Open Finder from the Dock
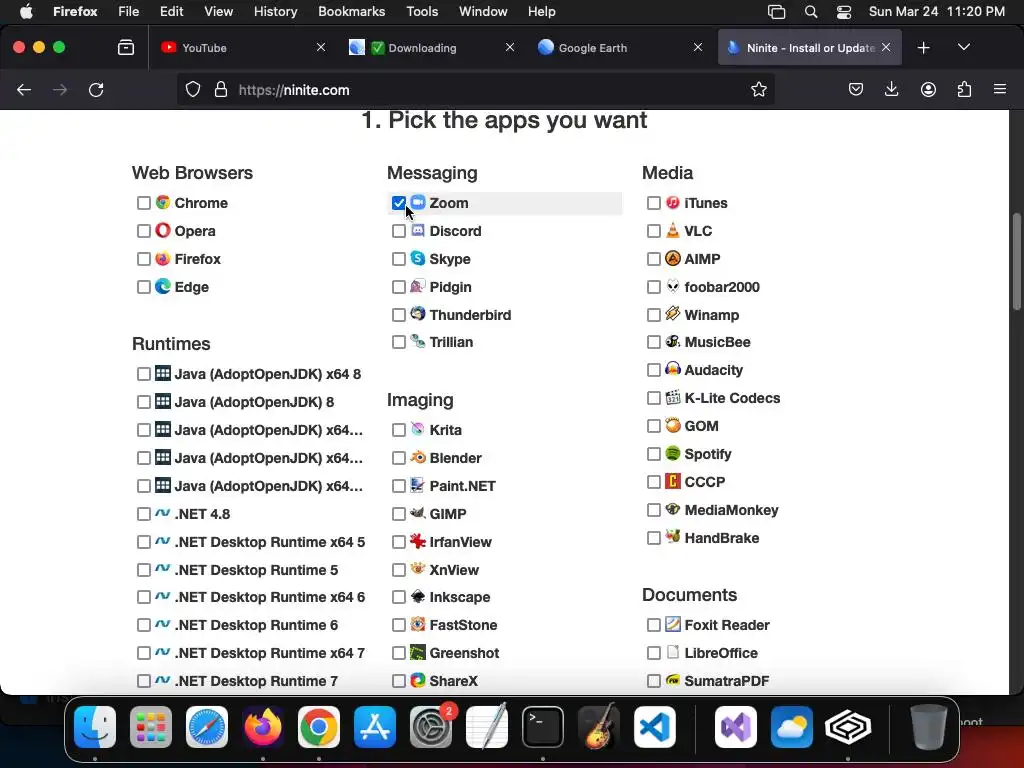The image size is (1024, 768). (95, 727)
